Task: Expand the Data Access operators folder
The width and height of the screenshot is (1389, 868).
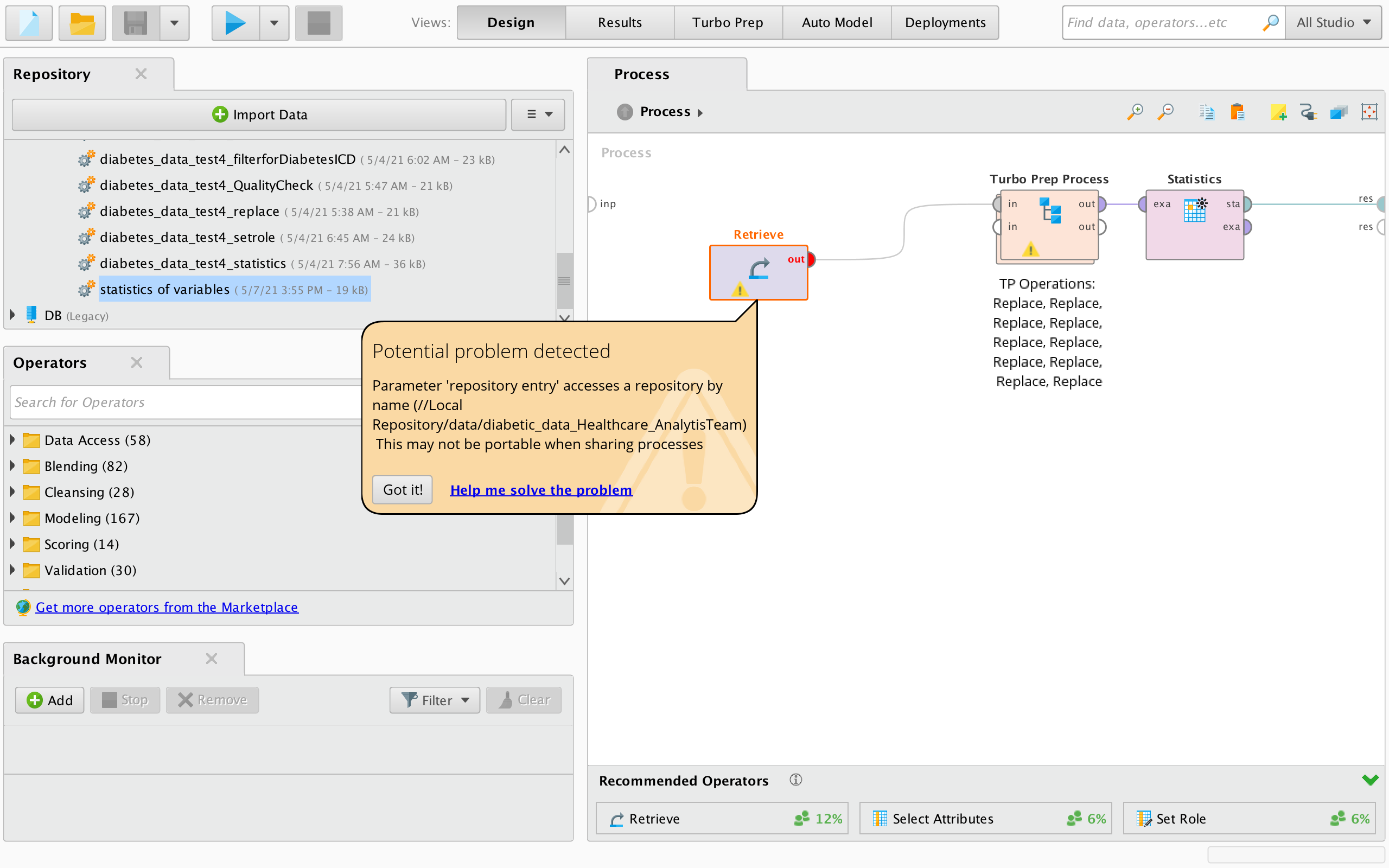Action: click(x=12, y=440)
